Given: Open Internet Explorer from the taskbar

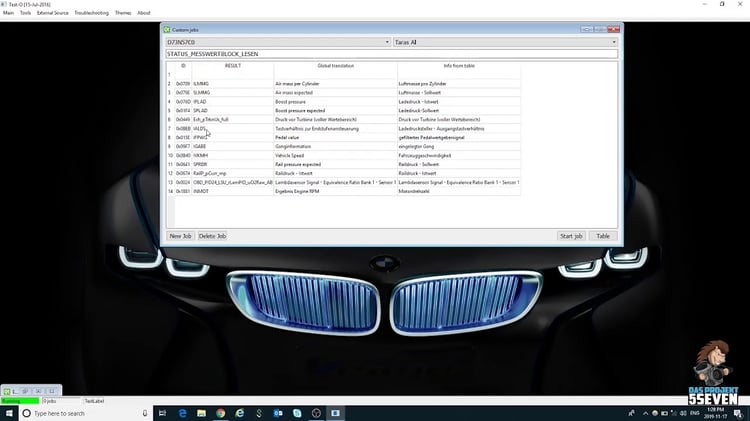Looking at the screenshot, I should coord(240,413).
